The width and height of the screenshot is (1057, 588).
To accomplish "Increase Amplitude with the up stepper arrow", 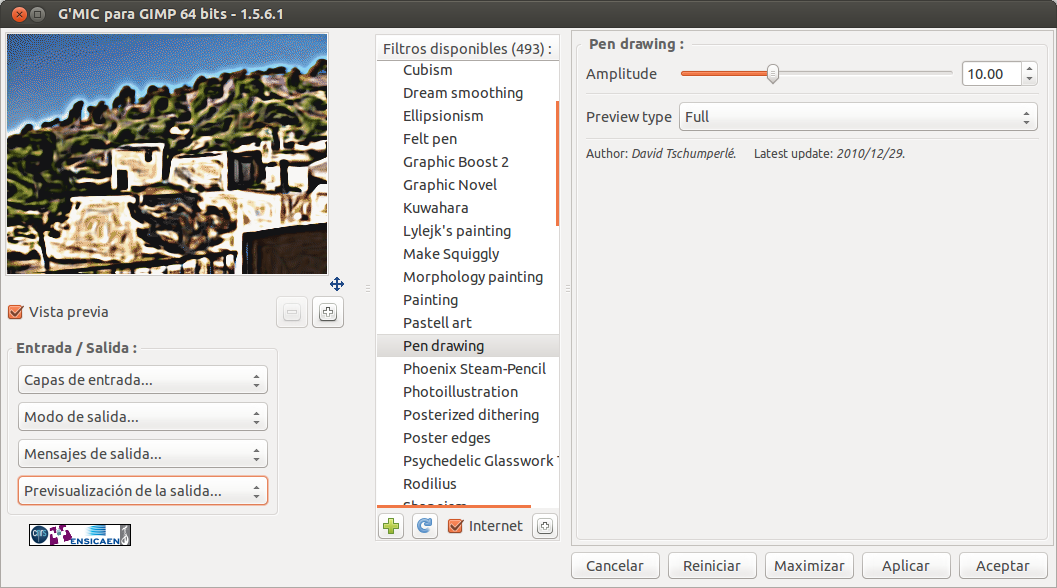I will tap(1029, 68).
